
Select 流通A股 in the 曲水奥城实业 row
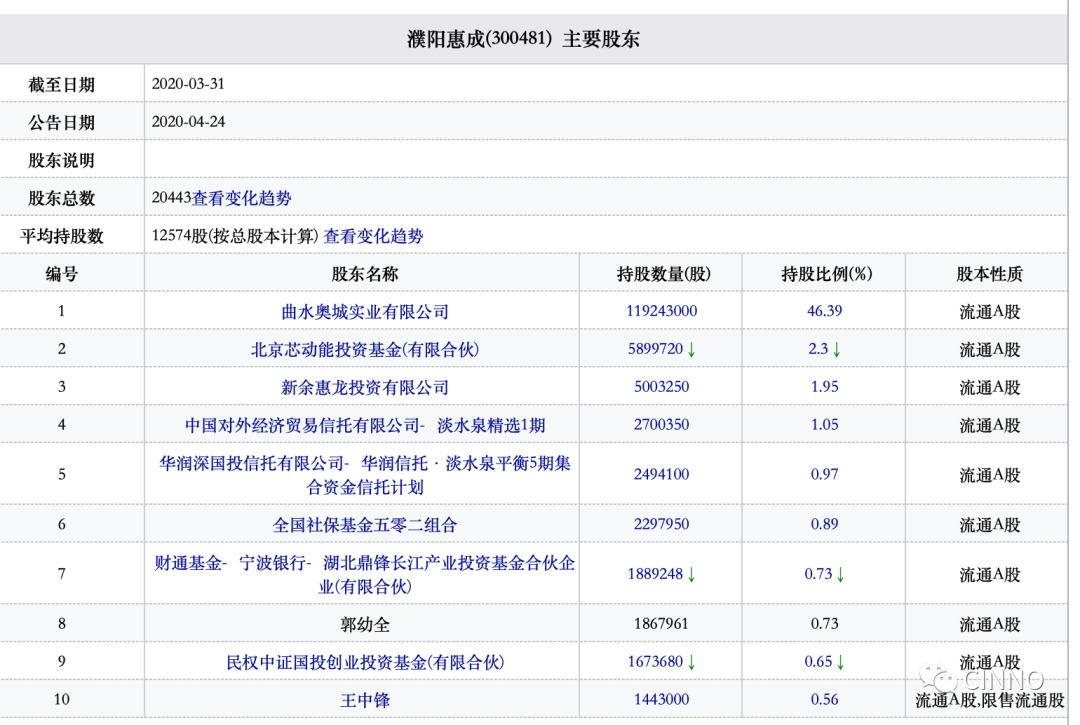[990, 312]
